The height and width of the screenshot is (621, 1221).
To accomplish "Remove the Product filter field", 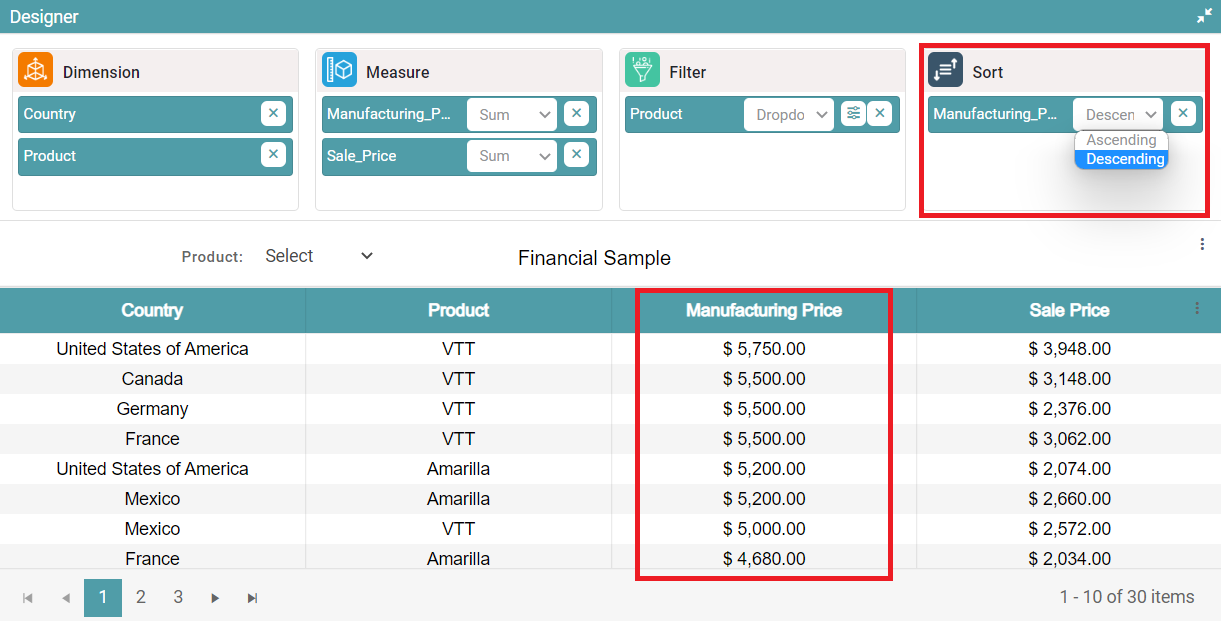I will click(x=879, y=114).
